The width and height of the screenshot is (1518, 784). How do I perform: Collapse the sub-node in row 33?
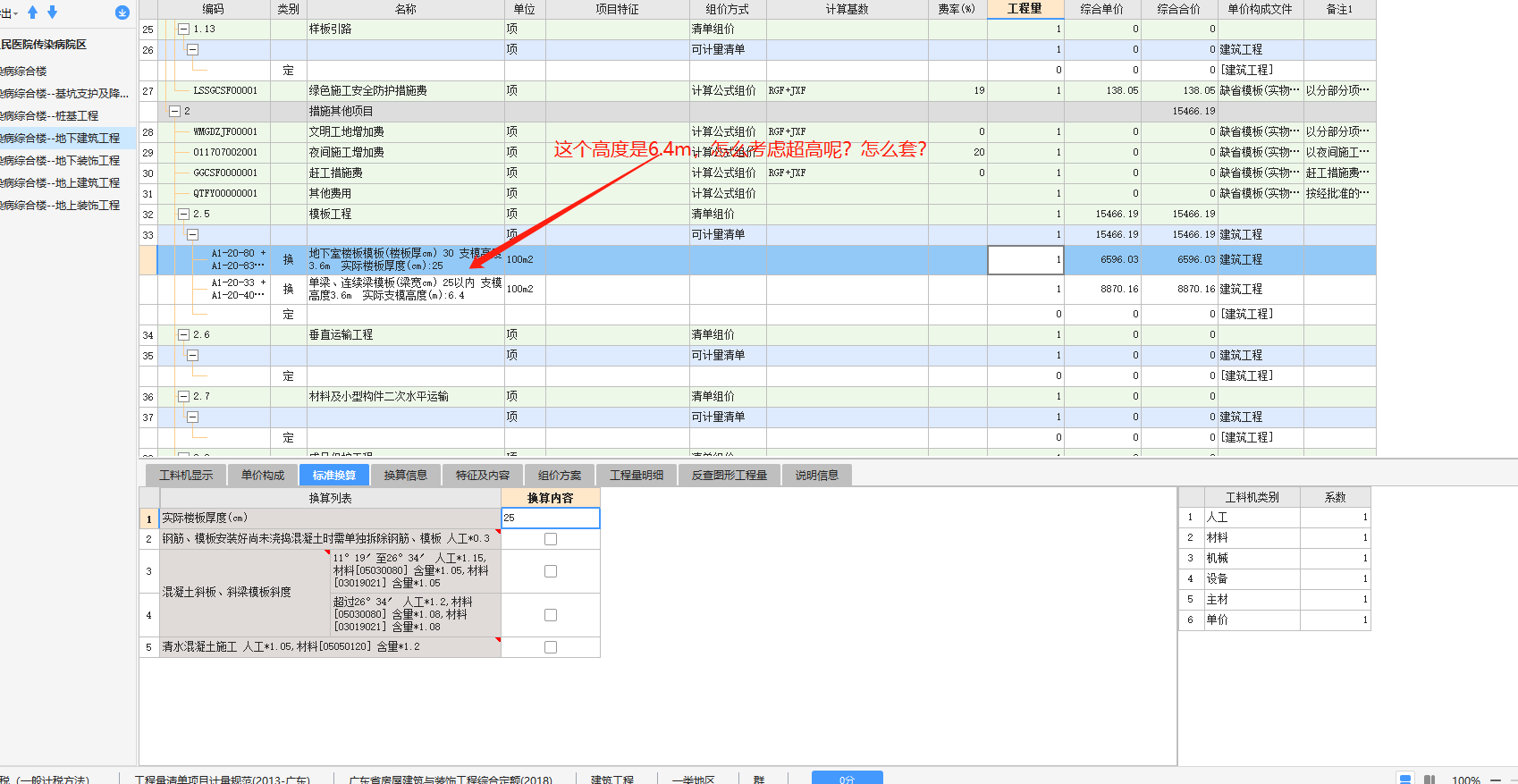click(x=192, y=235)
